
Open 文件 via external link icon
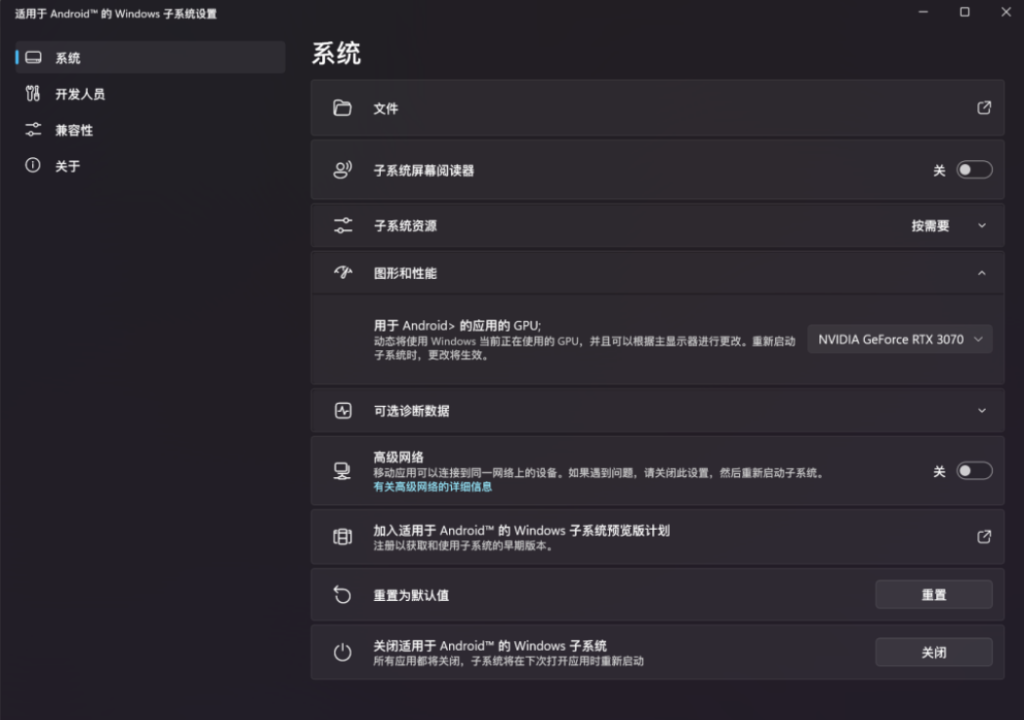[x=984, y=108]
